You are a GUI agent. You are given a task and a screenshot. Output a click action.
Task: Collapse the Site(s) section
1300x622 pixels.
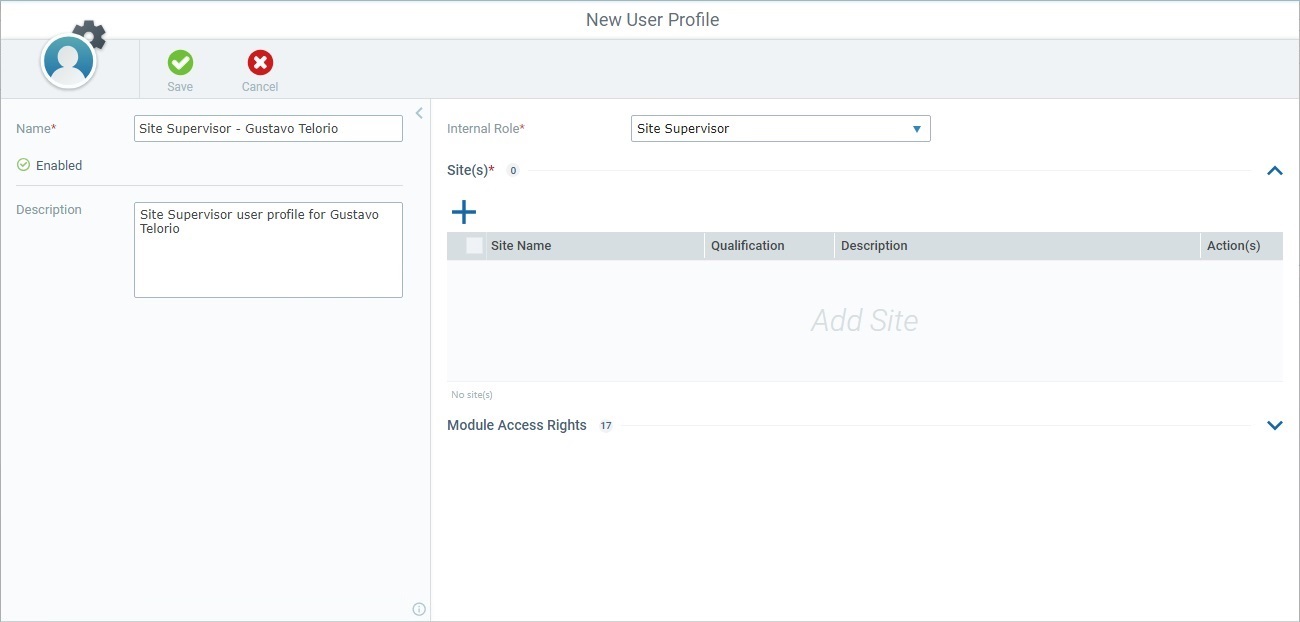click(x=1275, y=170)
